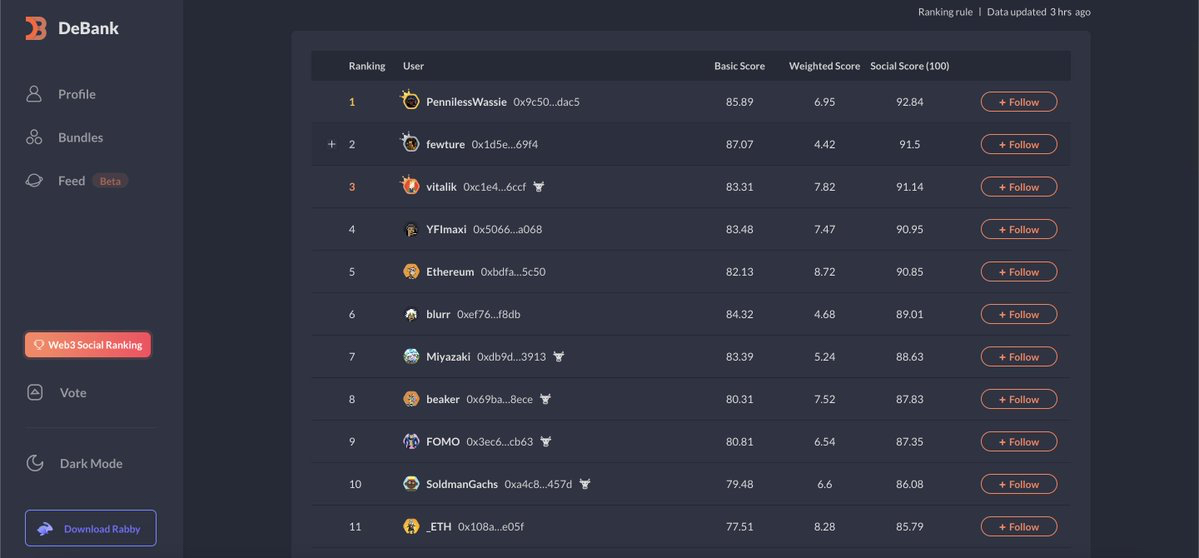The width and height of the screenshot is (1199, 558).
Task: Follow fewture
Action: [1019, 144]
